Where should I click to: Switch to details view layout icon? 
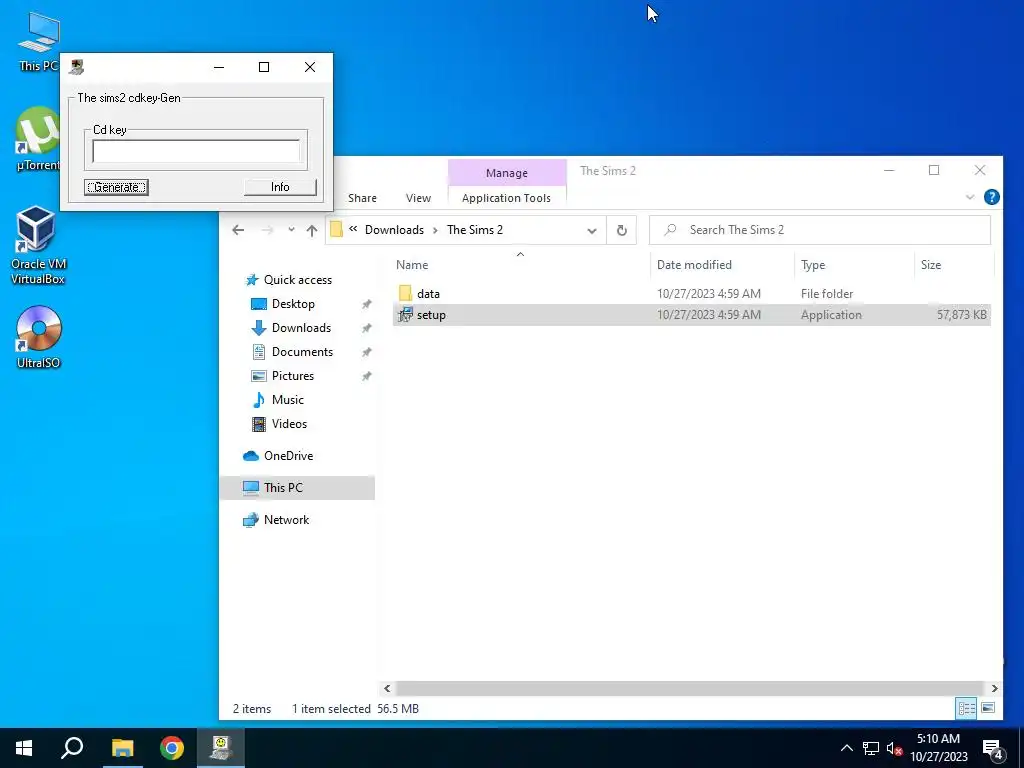pos(967,709)
